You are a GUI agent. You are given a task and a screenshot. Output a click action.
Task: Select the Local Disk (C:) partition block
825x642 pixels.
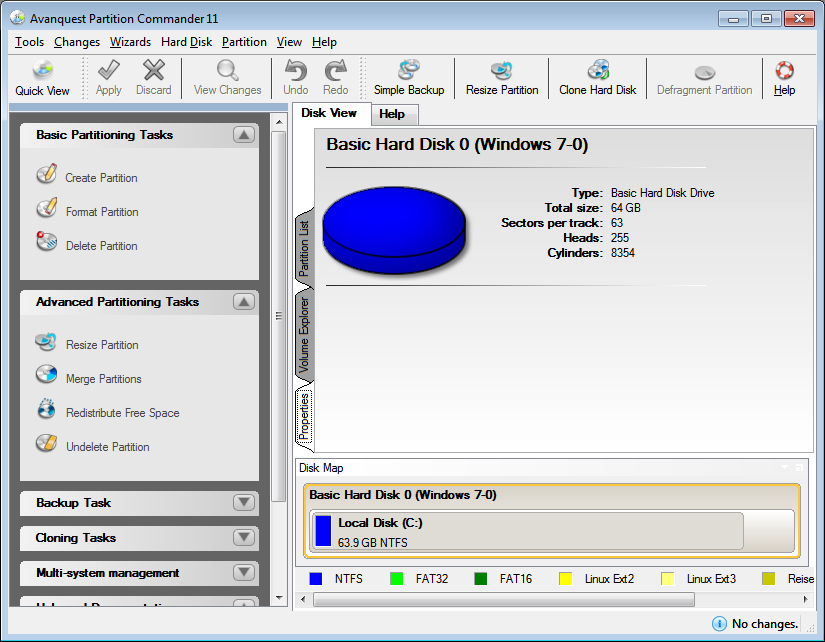pos(527,531)
